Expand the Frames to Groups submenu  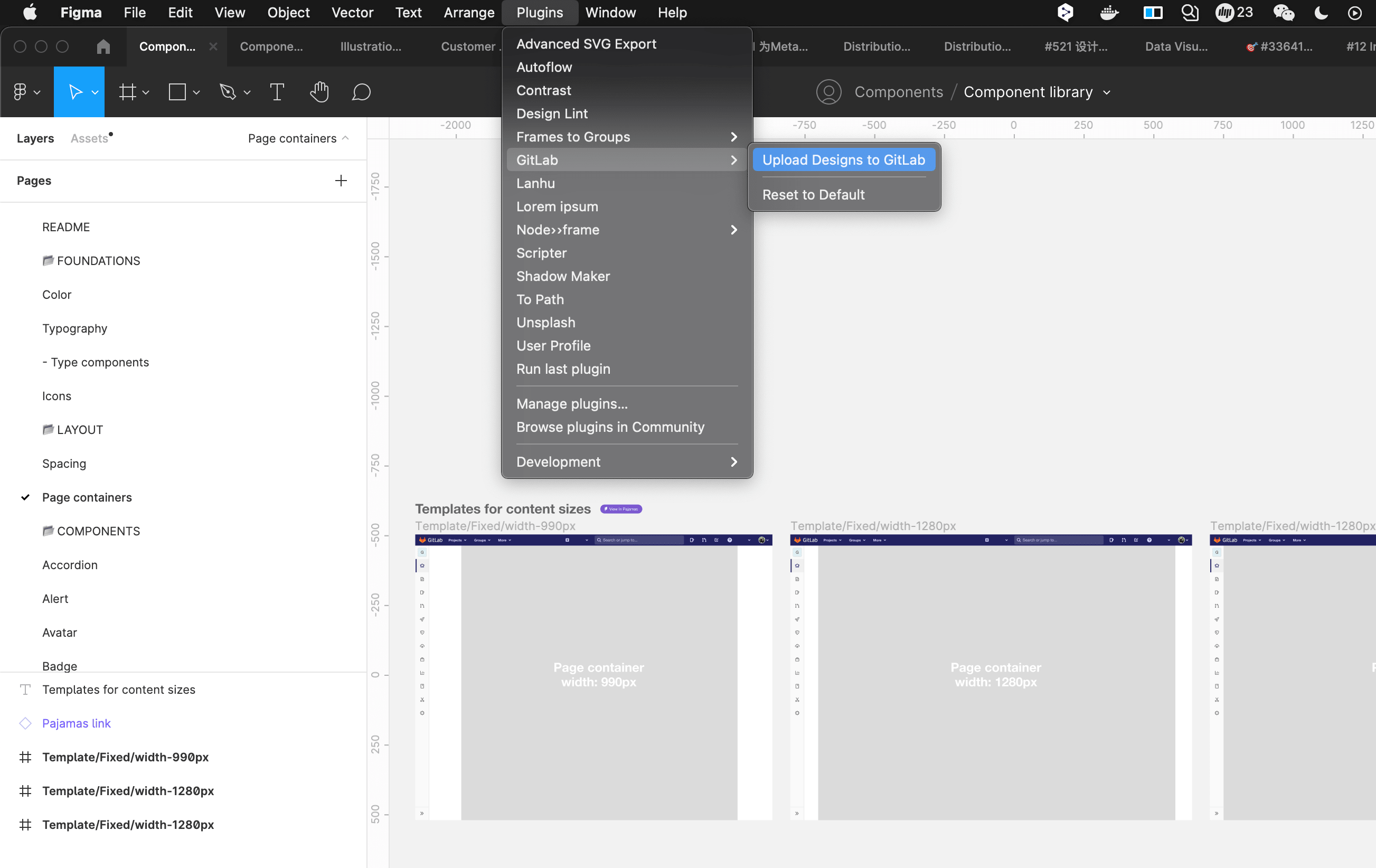tap(626, 137)
